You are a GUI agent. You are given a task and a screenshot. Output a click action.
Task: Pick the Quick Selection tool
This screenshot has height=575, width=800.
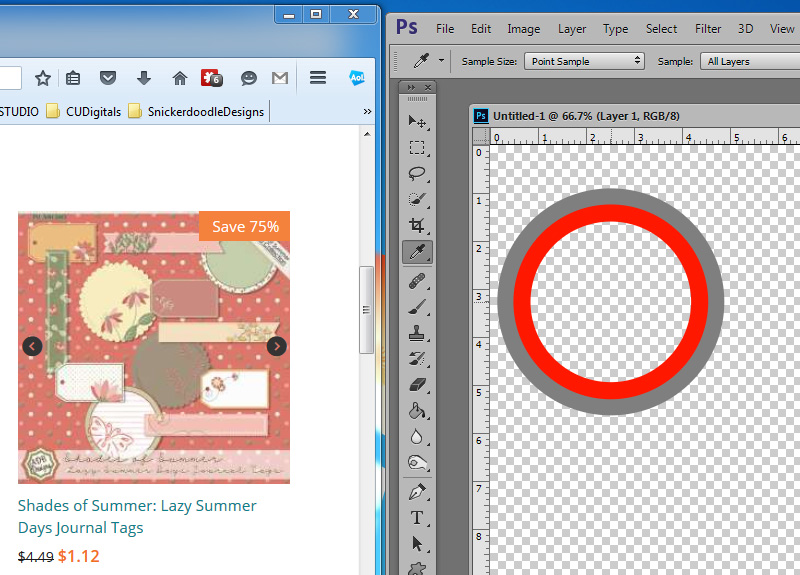[x=417, y=199]
